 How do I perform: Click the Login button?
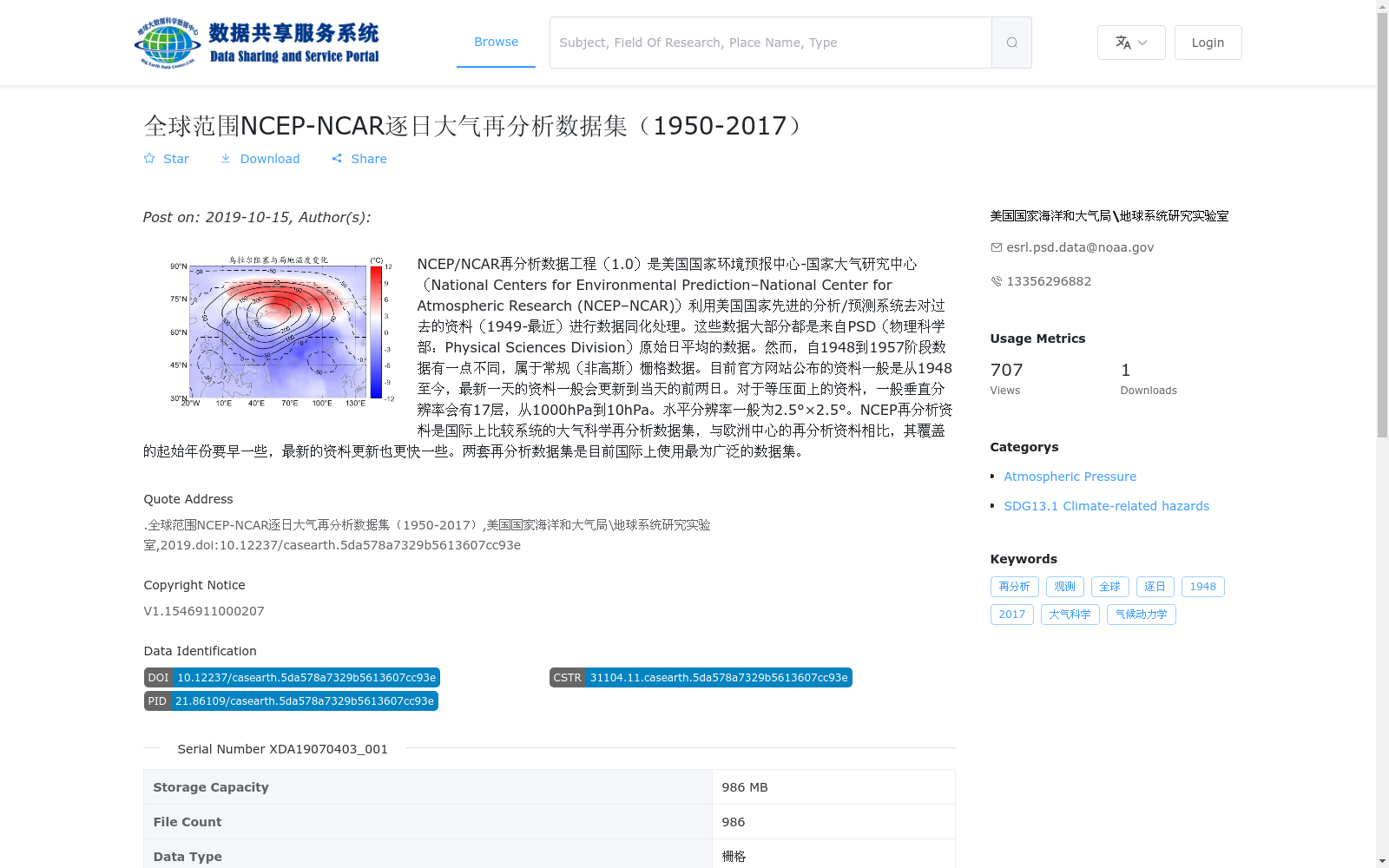(x=1208, y=43)
